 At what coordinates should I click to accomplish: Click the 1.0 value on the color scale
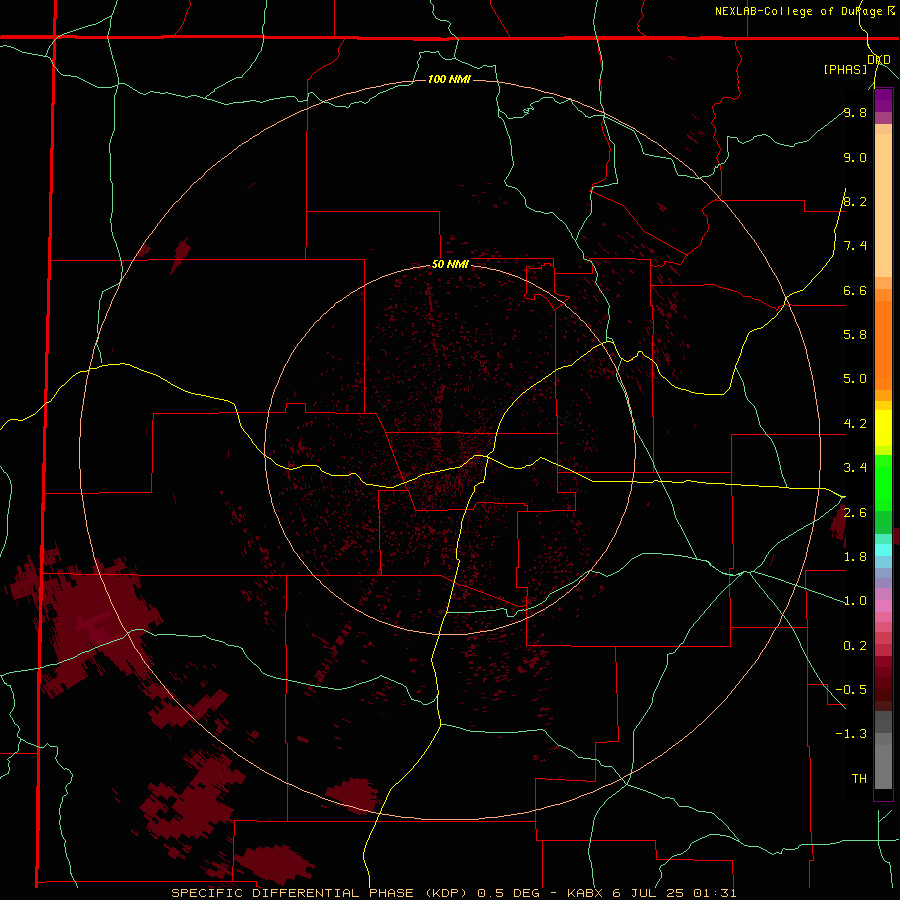855,602
